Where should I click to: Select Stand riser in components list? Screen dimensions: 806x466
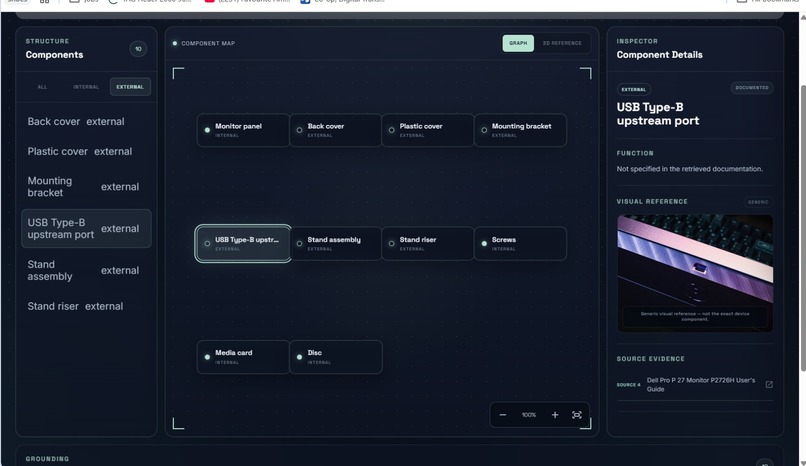click(86, 306)
